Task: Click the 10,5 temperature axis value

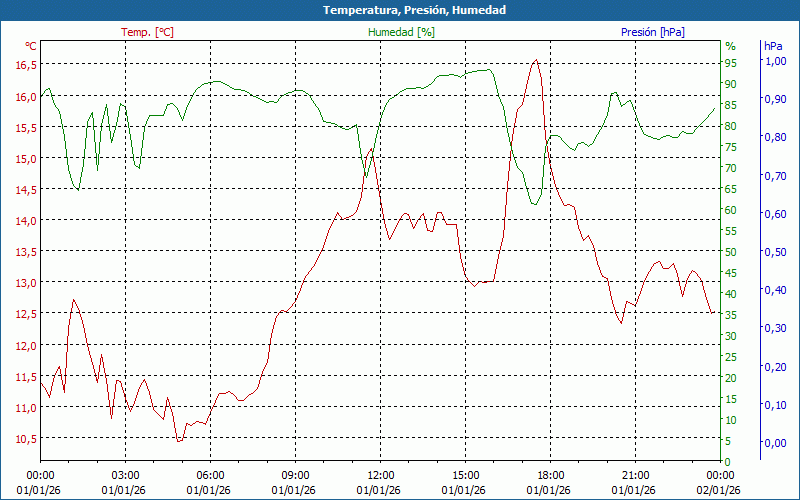Action: pos(26,439)
